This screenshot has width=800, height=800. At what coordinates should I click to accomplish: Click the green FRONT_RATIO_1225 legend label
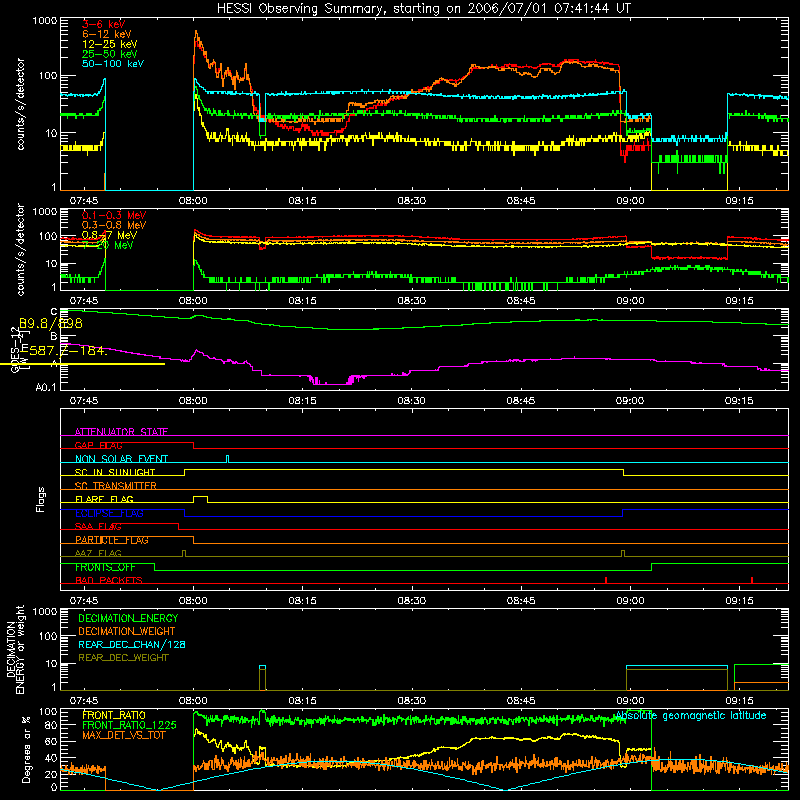tap(130, 725)
